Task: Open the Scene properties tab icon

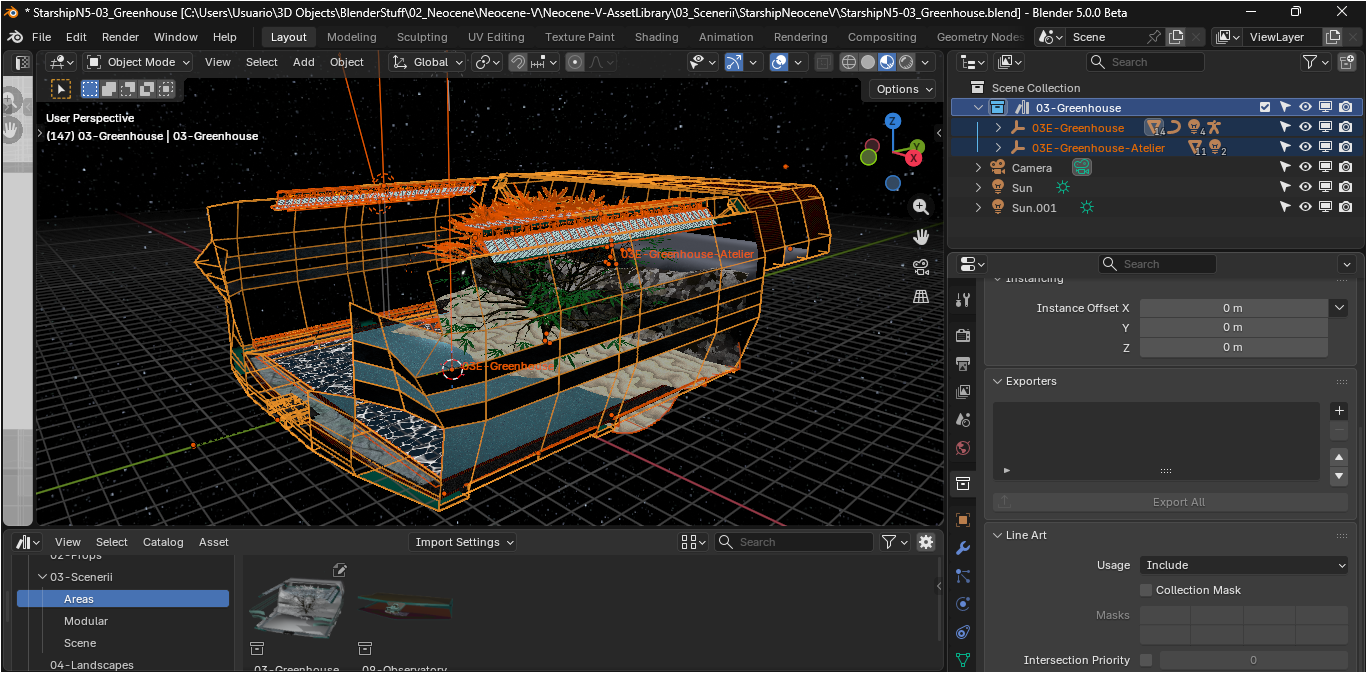Action: [963, 420]
